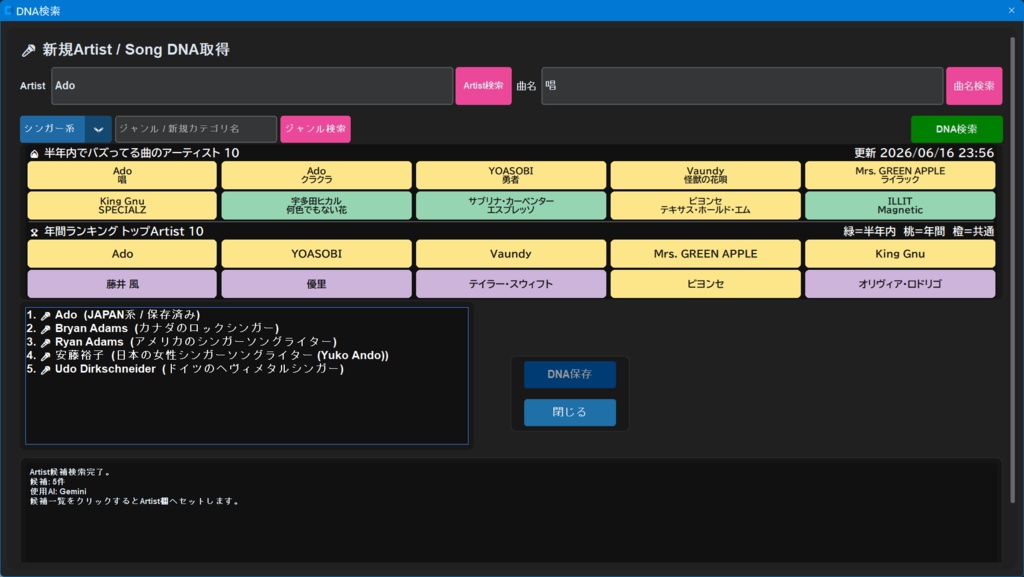Select the Ado 唱 buzz tile
Image resolution: width=1024 pixels, height=577 pixels.
point(122,175)
